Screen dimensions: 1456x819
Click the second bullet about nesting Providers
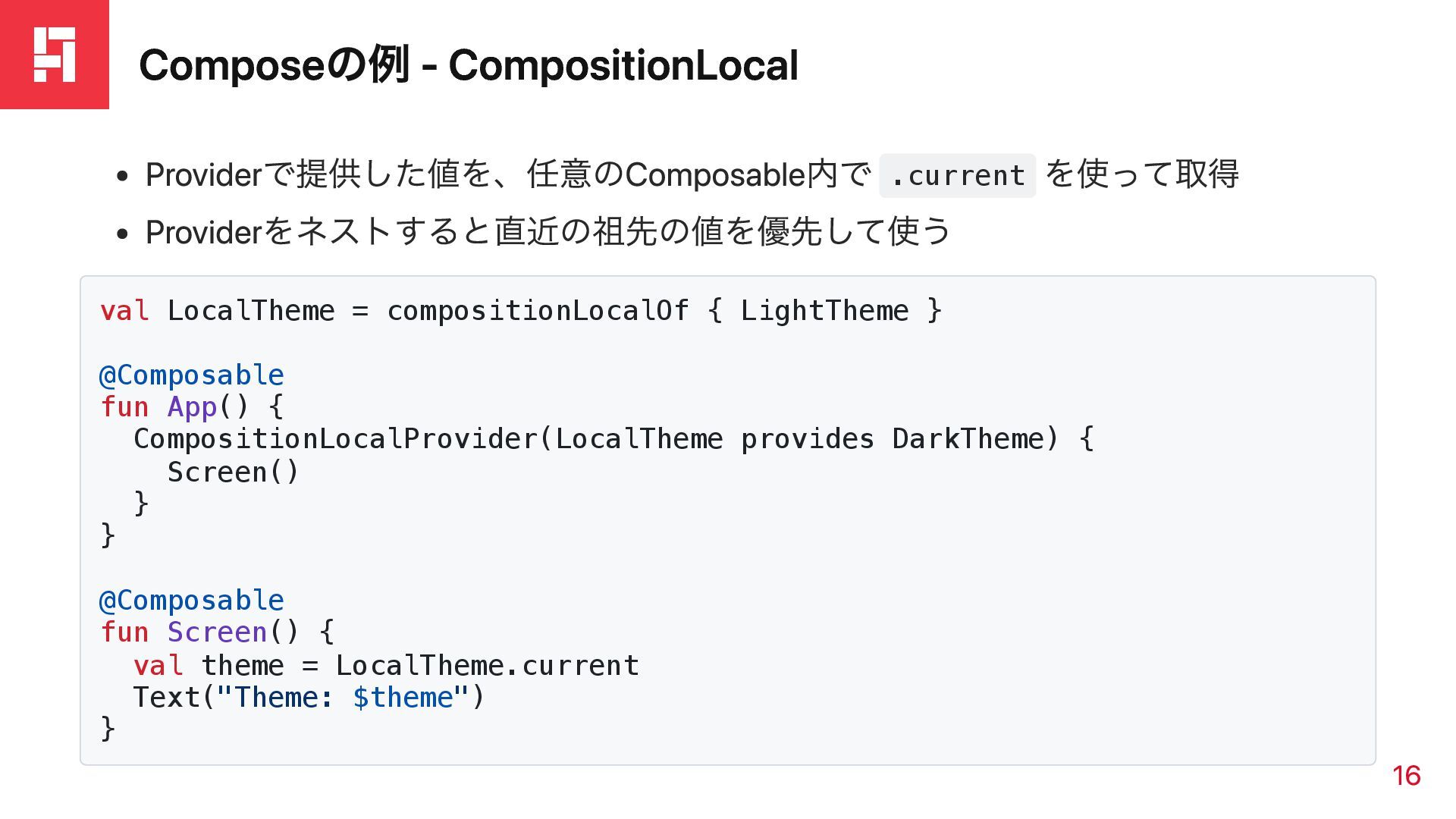[x=548, y=232]
